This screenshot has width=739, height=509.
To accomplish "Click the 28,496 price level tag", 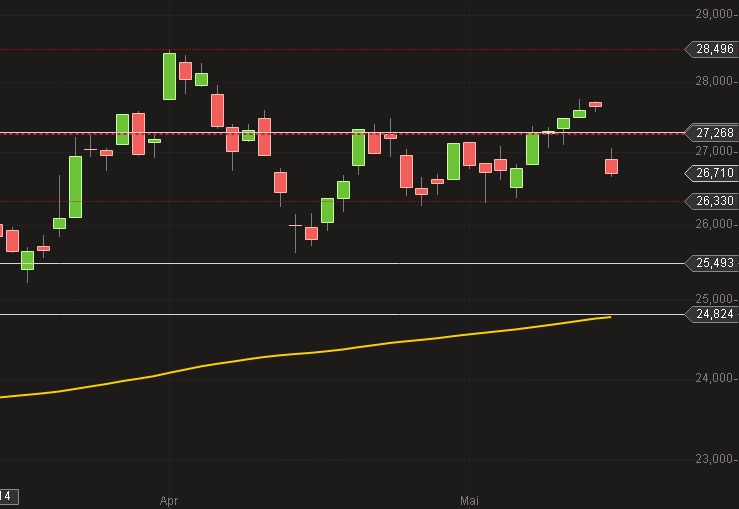I will [x=712, y=49].
